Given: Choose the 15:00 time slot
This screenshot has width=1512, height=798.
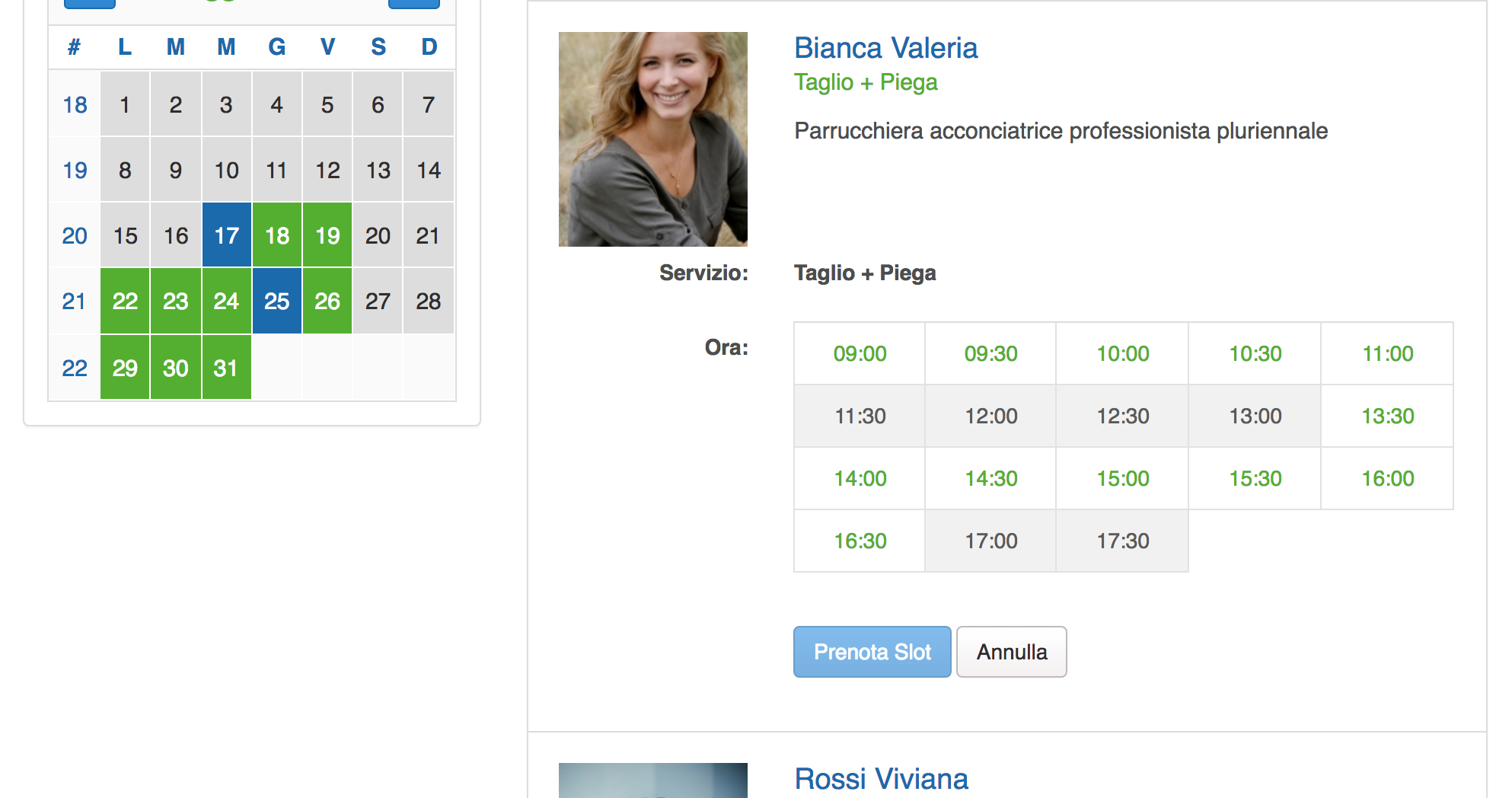Looking at the screenshot, I should coord(1122,478).
